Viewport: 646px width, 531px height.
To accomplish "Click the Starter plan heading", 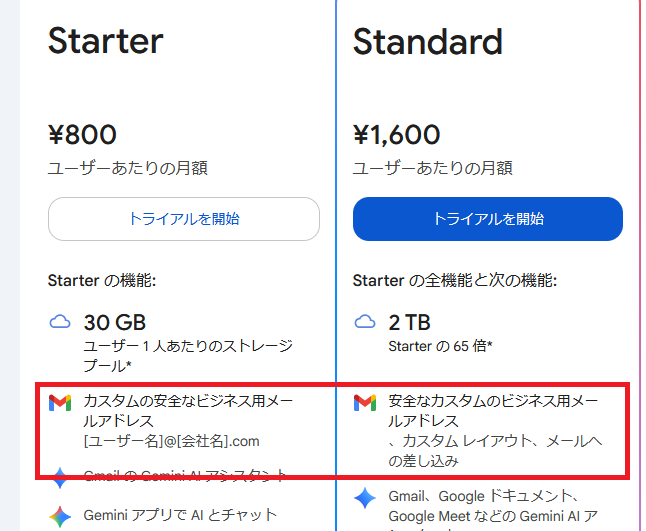I will 105,41.
